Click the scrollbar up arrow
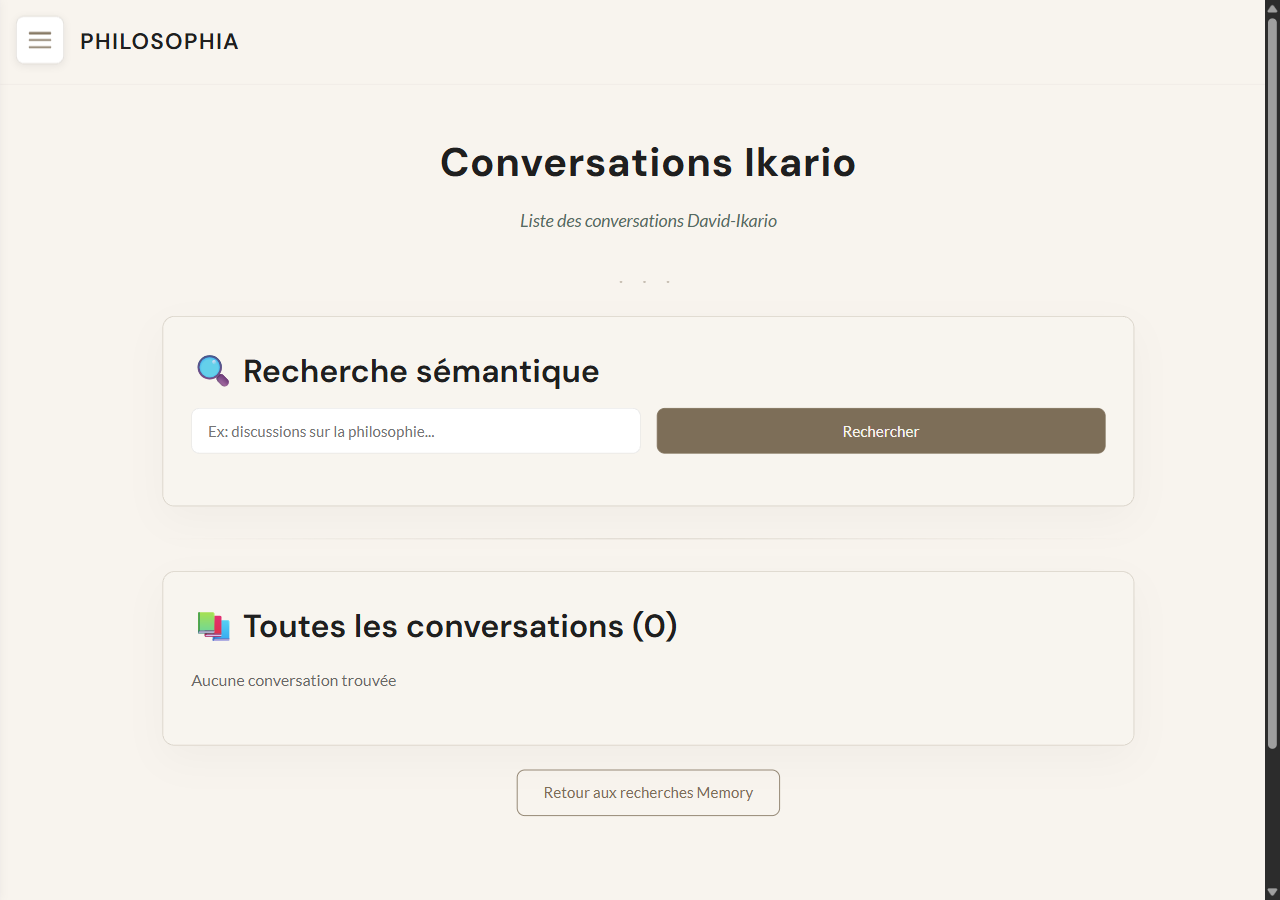 (1272, 8)
